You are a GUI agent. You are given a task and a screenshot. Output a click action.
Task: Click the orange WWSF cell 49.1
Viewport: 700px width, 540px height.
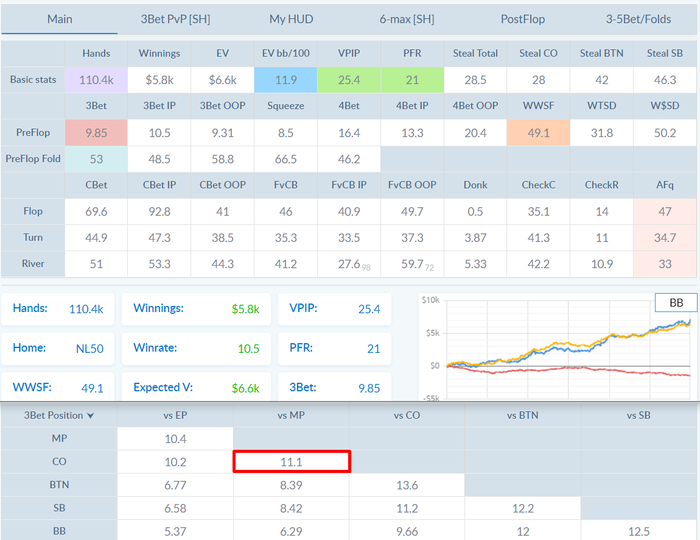[538, 133]
